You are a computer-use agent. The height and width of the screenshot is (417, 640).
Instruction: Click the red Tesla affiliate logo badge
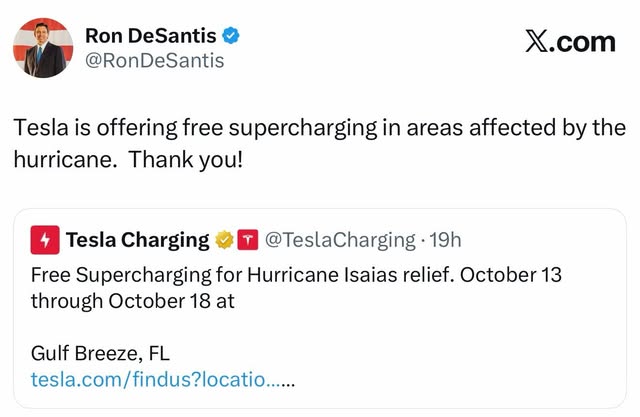coord(248,240)
